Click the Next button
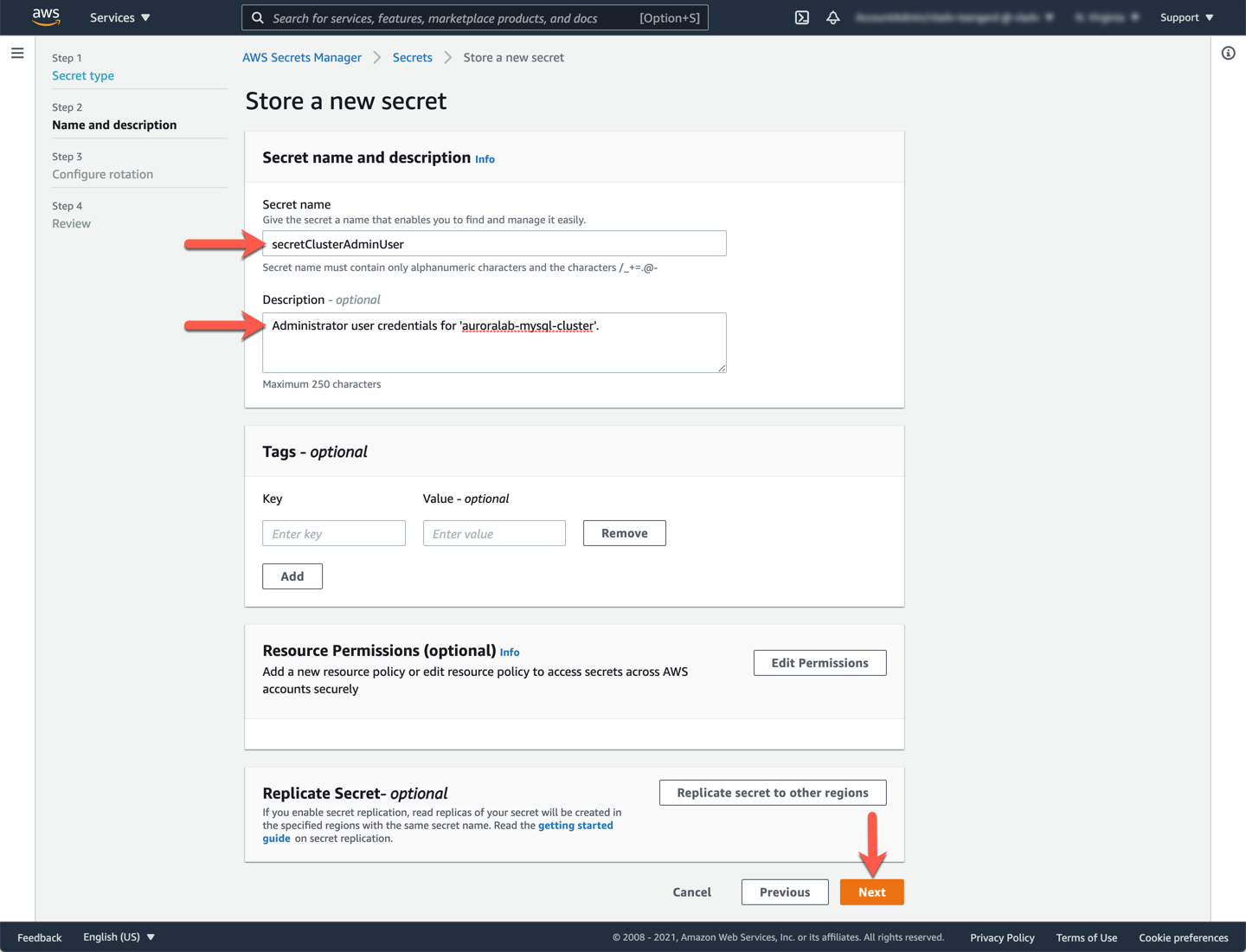 click(x=871, y=892)
